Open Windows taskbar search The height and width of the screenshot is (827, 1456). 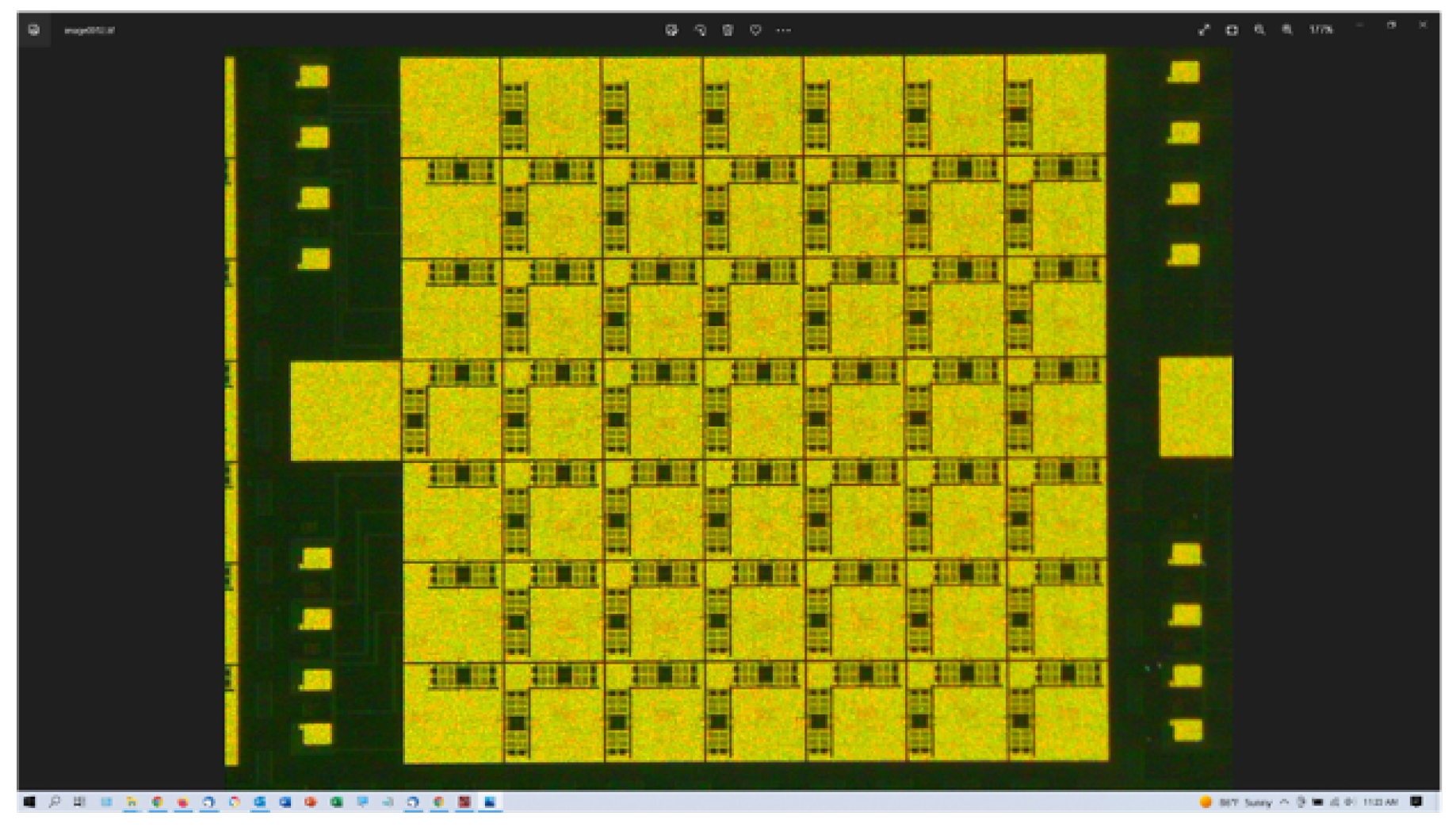click(x=54, y=802)
